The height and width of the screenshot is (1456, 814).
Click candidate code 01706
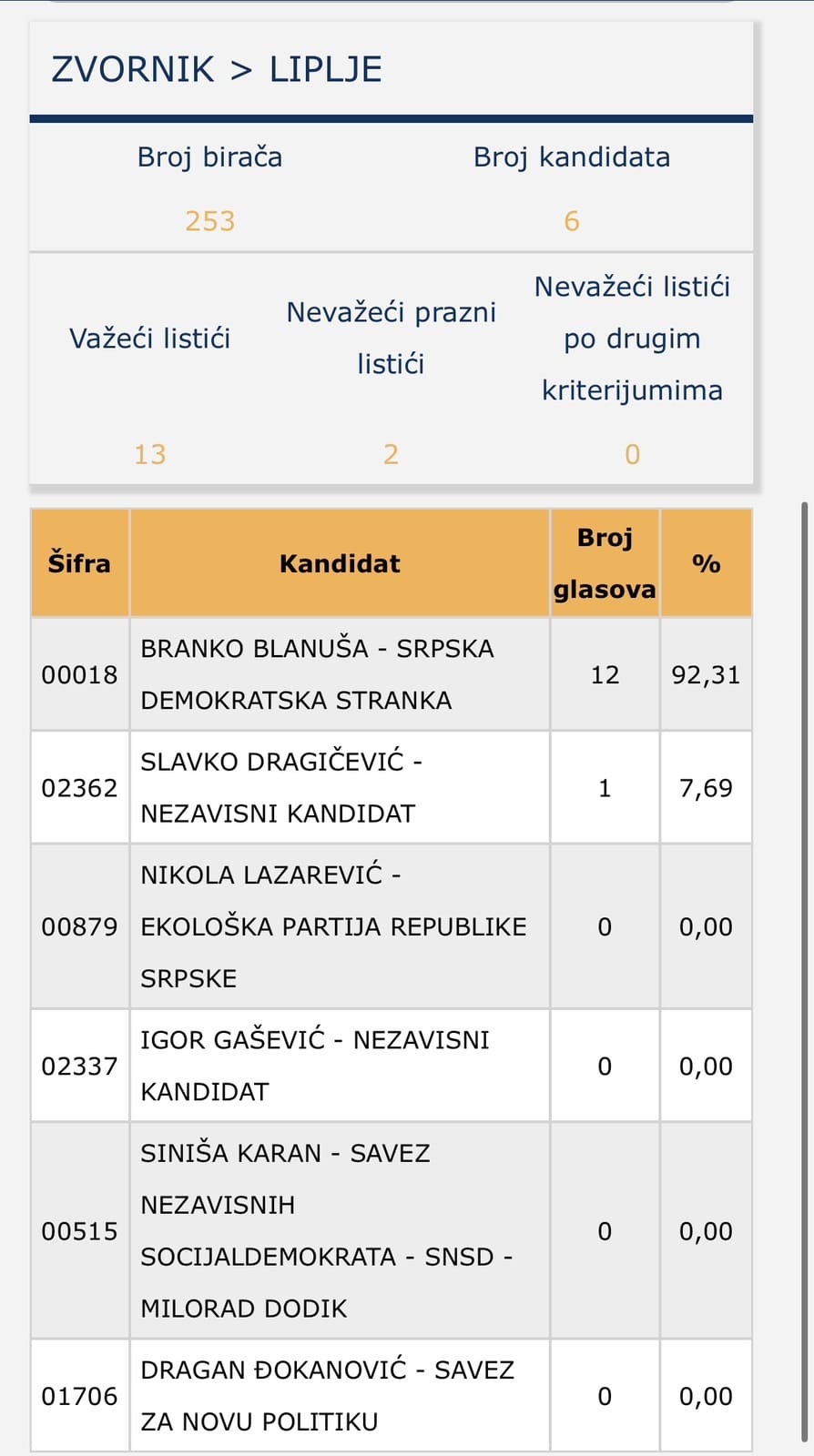point(79,1396)
